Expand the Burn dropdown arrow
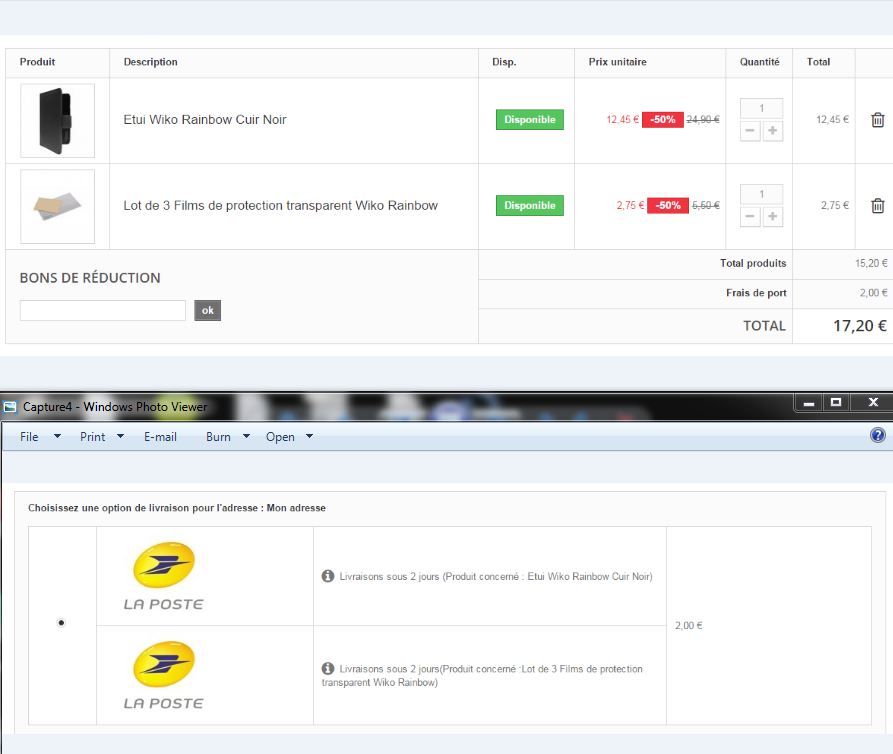 (x=246, y=436)
